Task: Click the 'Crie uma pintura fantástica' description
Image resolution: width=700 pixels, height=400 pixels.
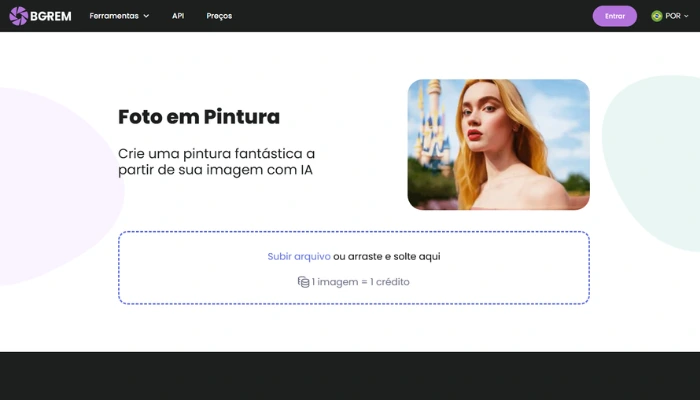Action: coord(216,162)
